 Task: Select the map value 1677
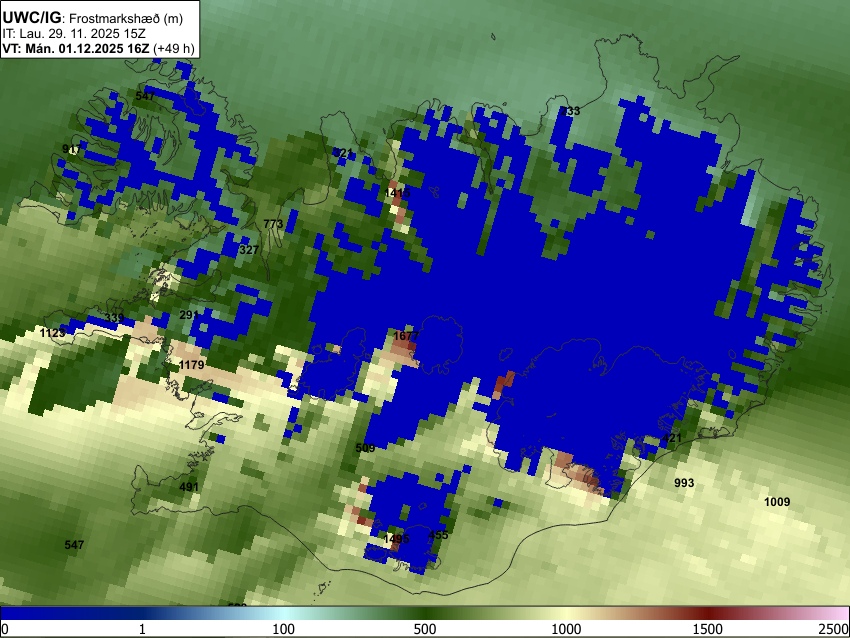[x=406, y=336]
